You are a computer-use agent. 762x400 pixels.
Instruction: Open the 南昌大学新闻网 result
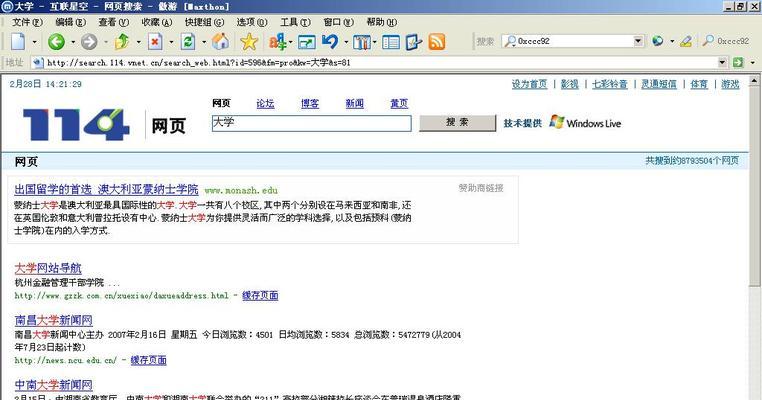(x=53, y=320)
